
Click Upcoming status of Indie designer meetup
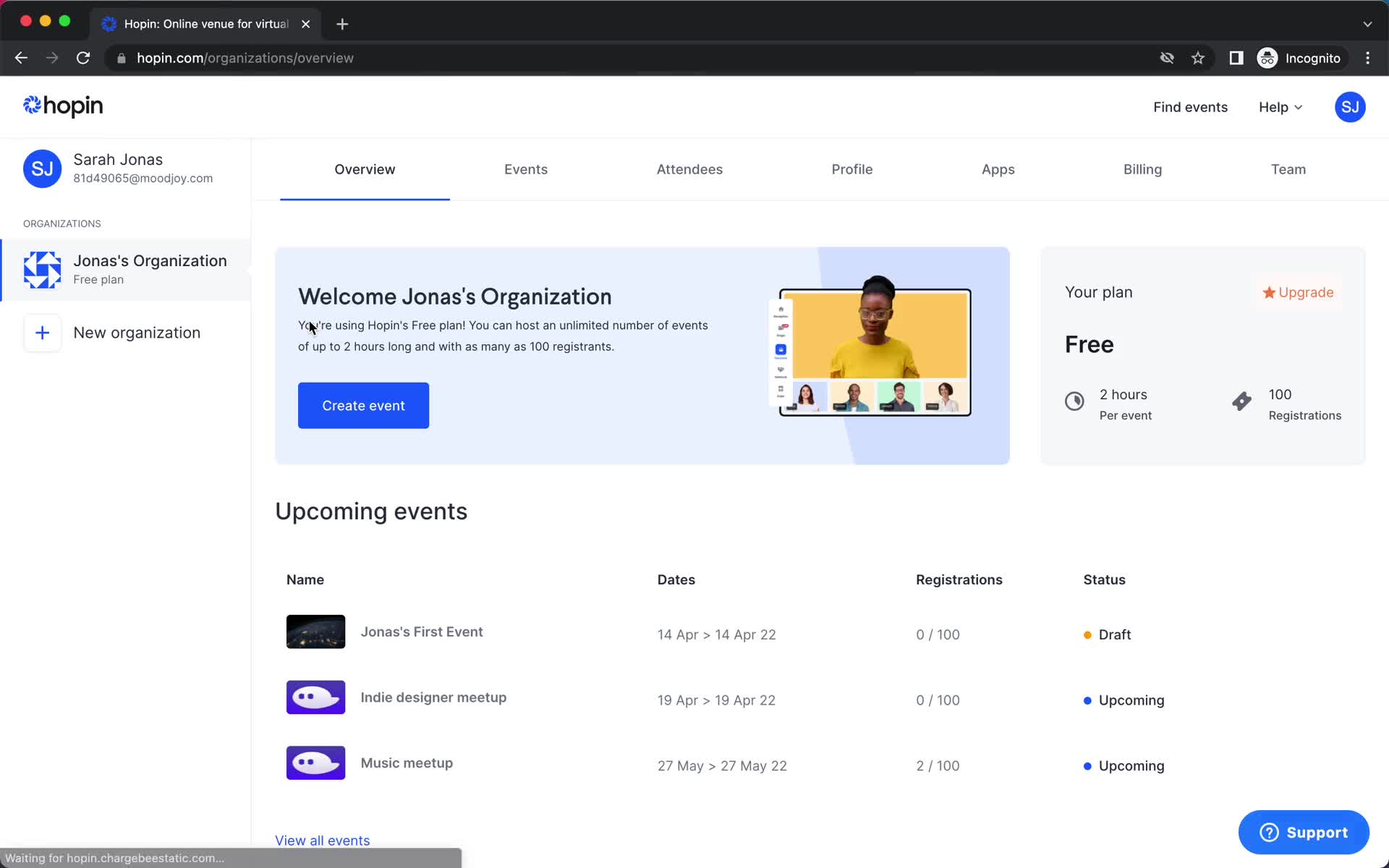1123,700
